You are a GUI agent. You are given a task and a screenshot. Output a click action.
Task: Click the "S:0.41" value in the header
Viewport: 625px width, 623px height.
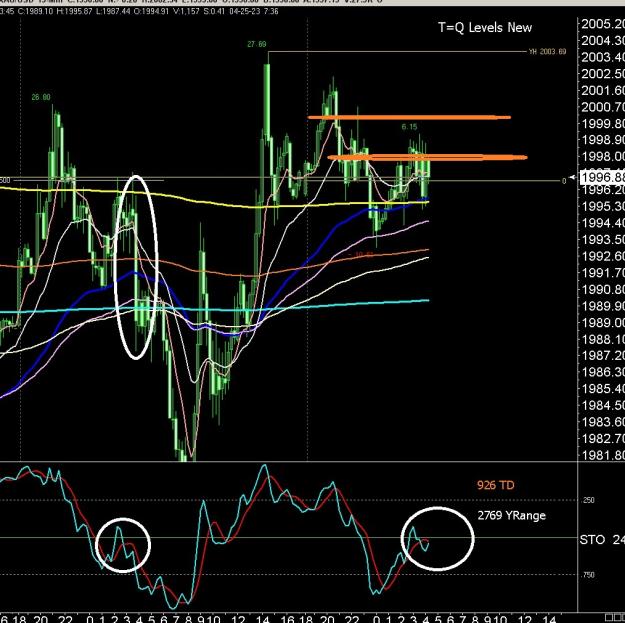coord(214,11)
